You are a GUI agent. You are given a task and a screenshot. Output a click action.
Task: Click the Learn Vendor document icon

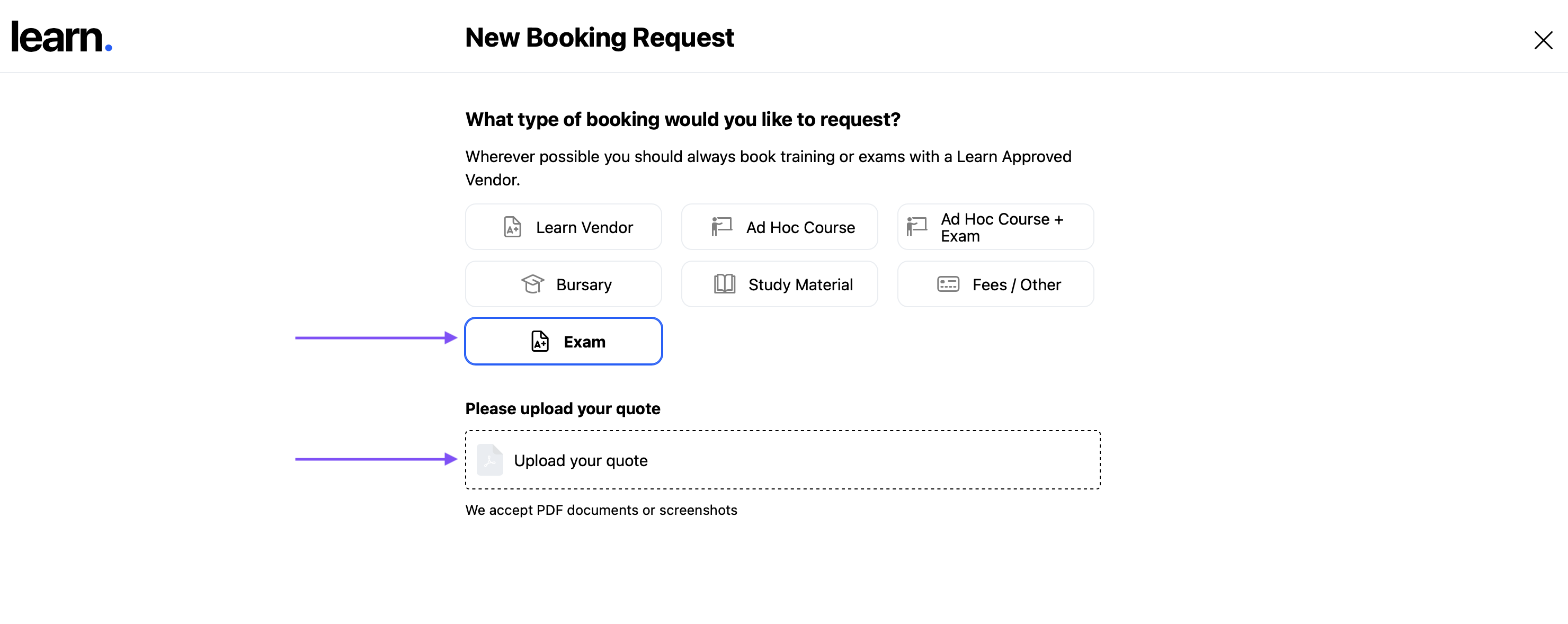(x=512, y=227)
